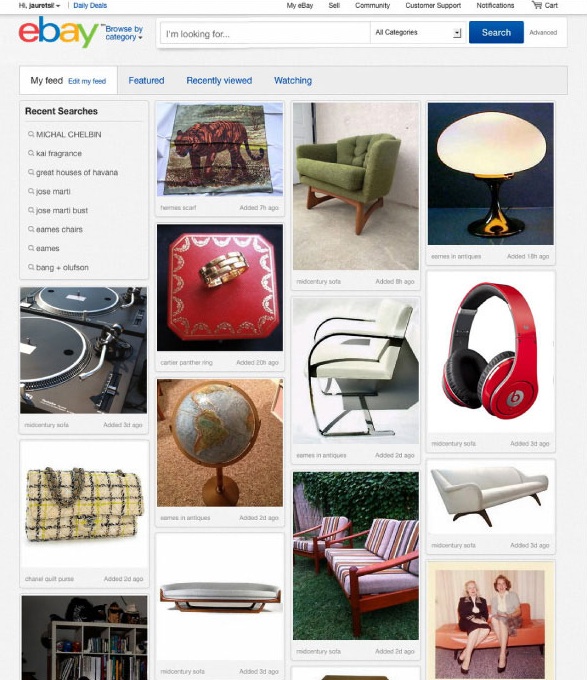Open Browse by category menu
The height and width of the screenshot is (680, 587).
[124, 33]
